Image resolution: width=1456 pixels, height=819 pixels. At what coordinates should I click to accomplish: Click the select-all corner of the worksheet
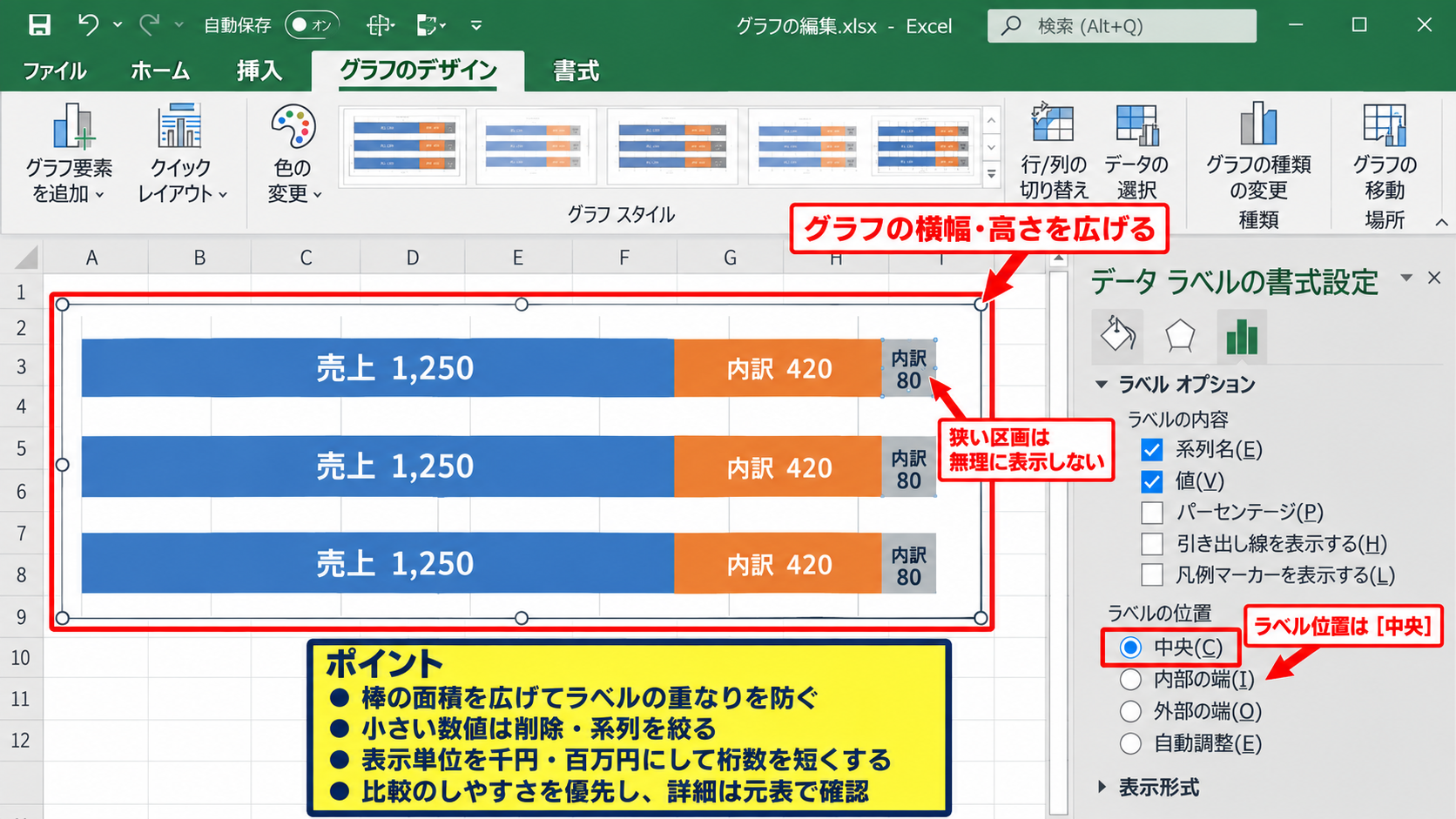click(x=26, y=257)
